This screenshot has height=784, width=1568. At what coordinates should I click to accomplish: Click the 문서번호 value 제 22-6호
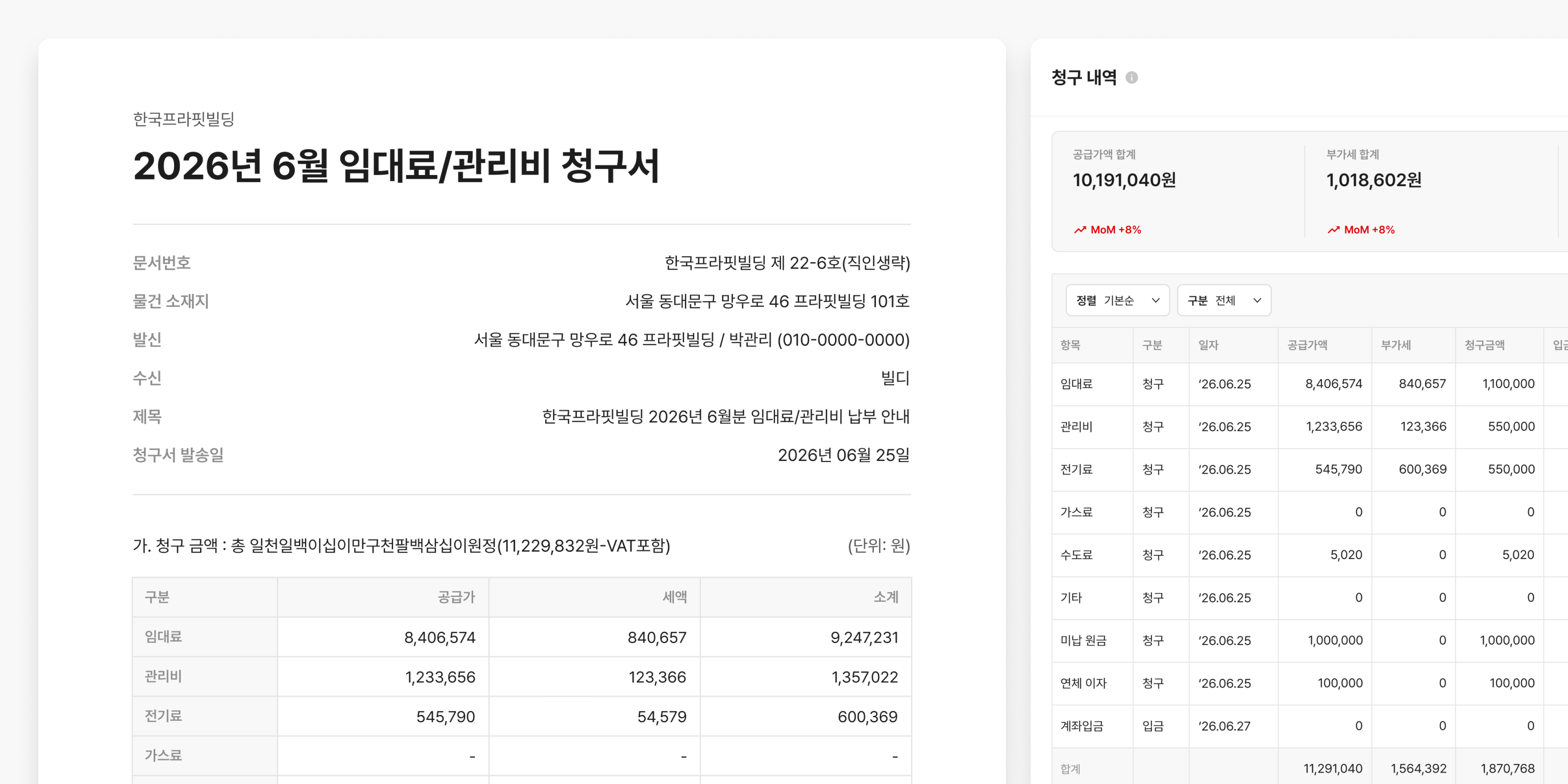click(x=787, y=263)
